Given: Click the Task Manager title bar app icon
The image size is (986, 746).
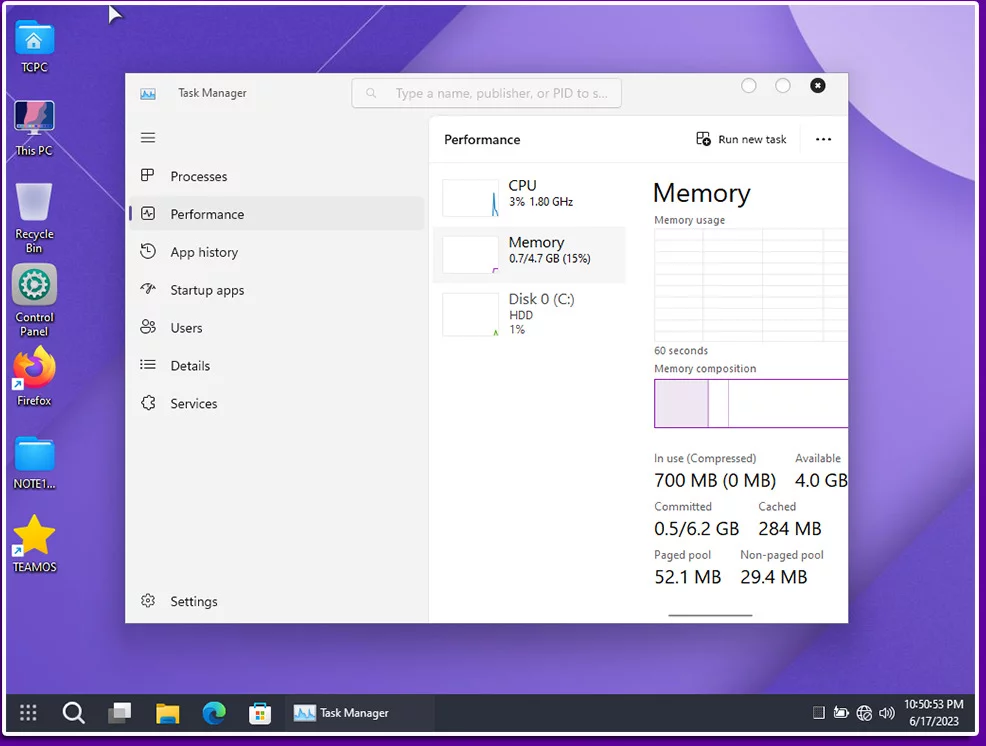Looking at the screenshot, I should (148, 94).
